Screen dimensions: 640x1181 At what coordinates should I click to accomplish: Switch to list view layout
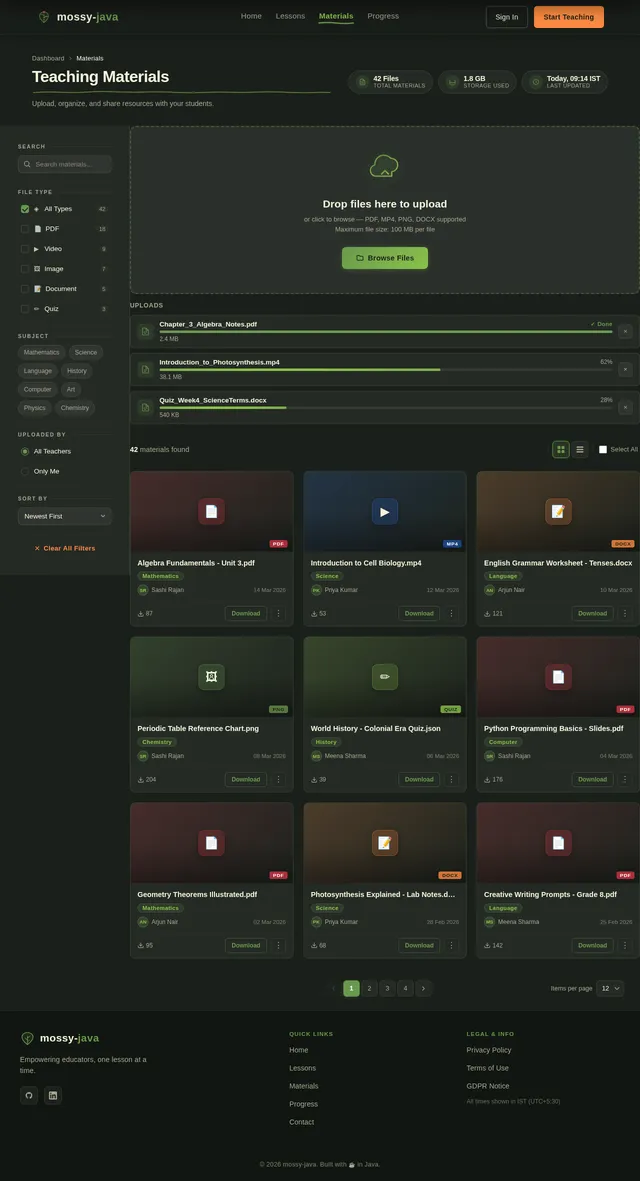pyautogui.click(x=580, y=450)
